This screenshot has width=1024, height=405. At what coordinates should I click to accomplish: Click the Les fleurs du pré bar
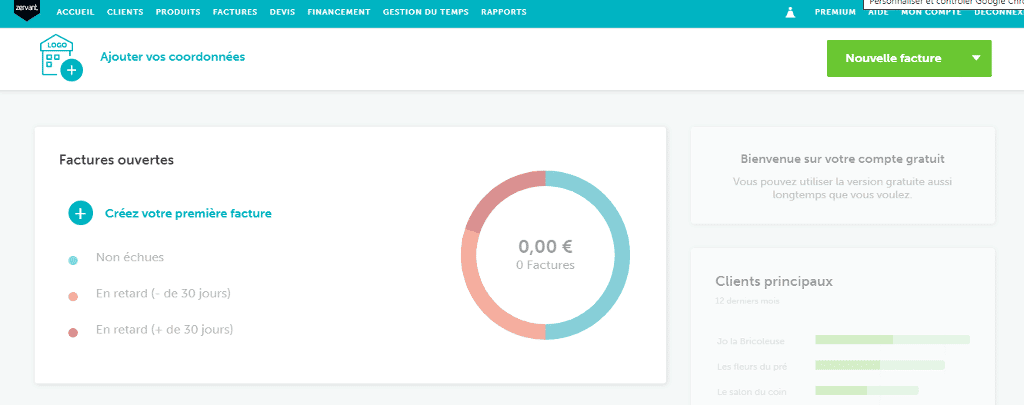[880, 365]
